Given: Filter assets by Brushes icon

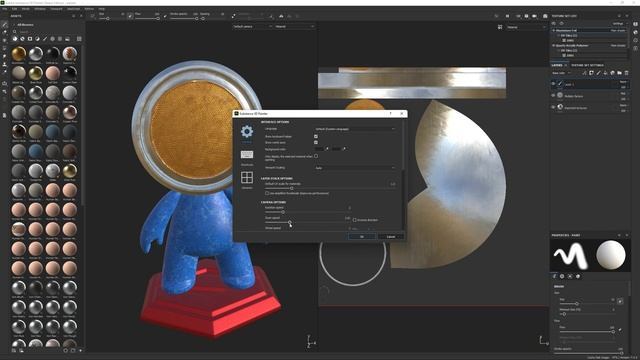Looking at the screenshot, I should [45, 39].
